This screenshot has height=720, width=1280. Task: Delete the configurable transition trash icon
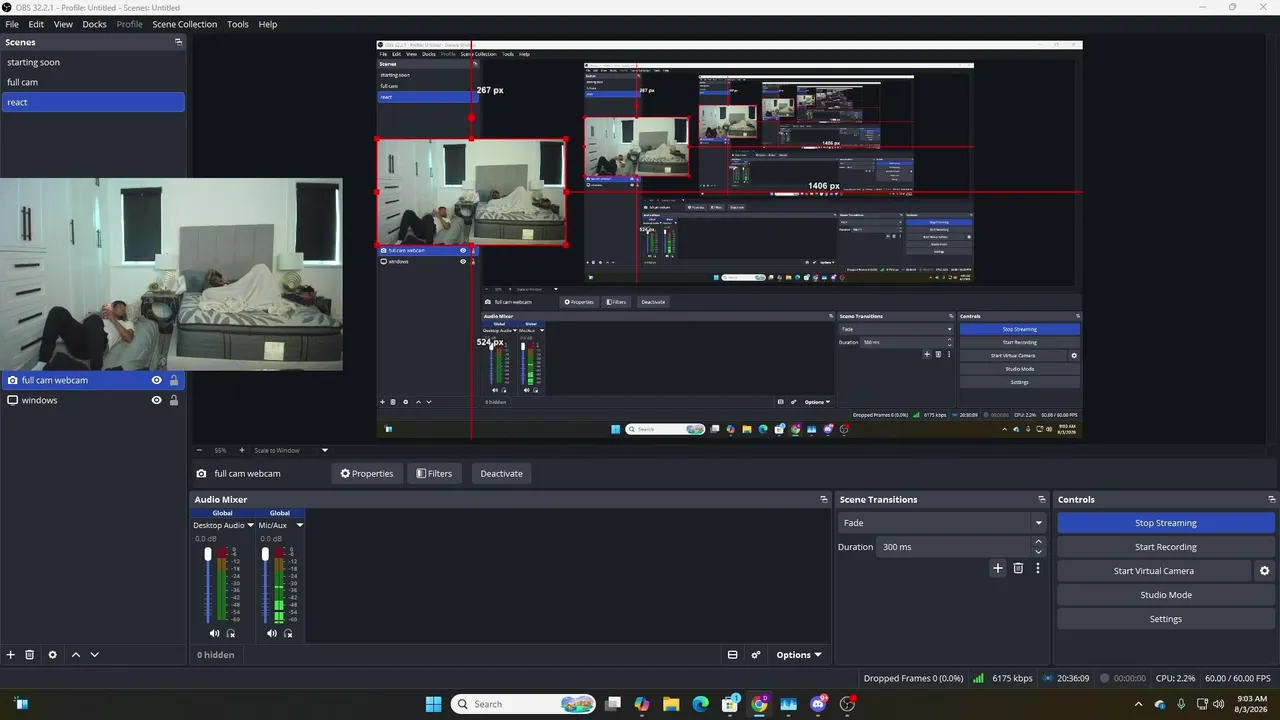(x=1018, y=568)
